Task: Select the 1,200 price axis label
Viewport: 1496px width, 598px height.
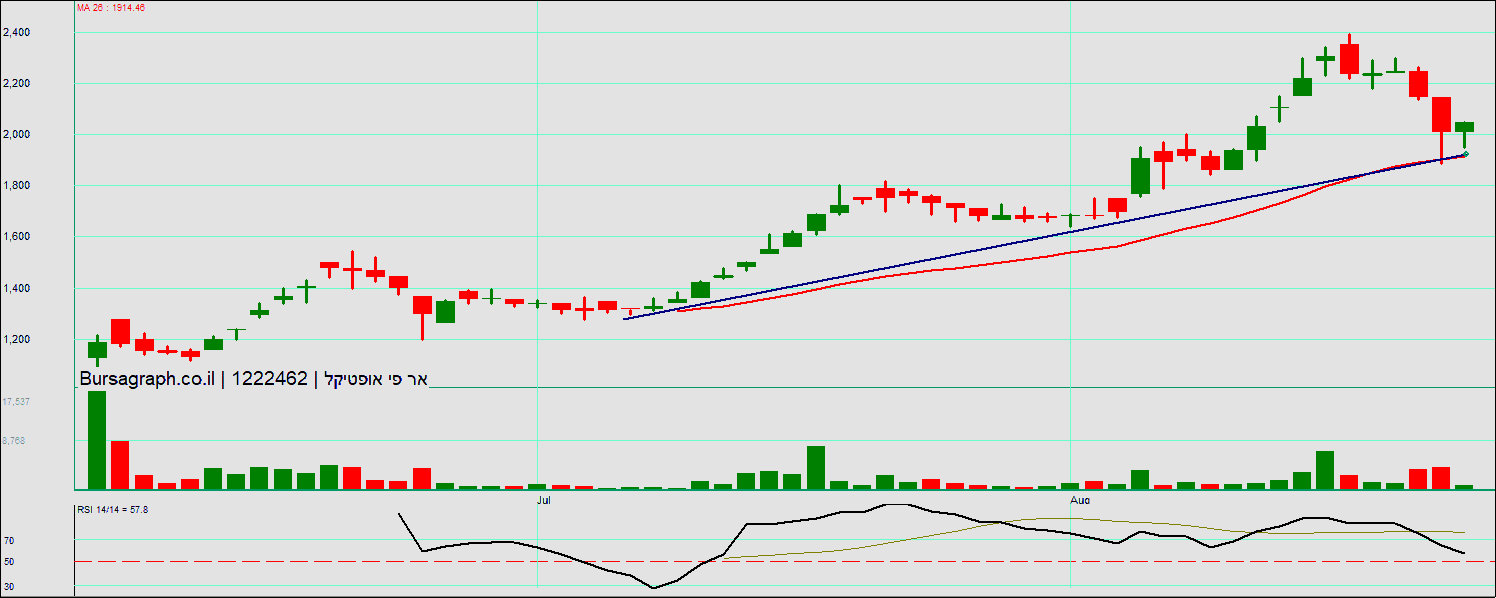Action: click(16, 340)
